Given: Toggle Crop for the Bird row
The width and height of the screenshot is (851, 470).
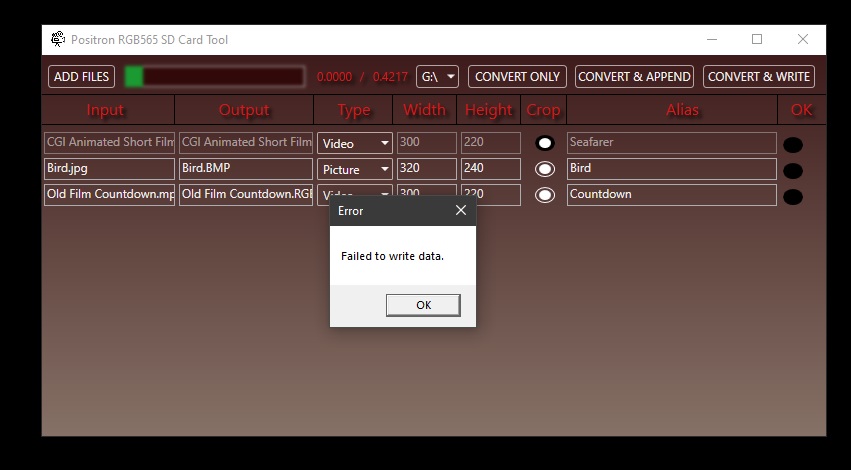Looking at the screenshot, I should pyautogui.click(x=545, y=169).
